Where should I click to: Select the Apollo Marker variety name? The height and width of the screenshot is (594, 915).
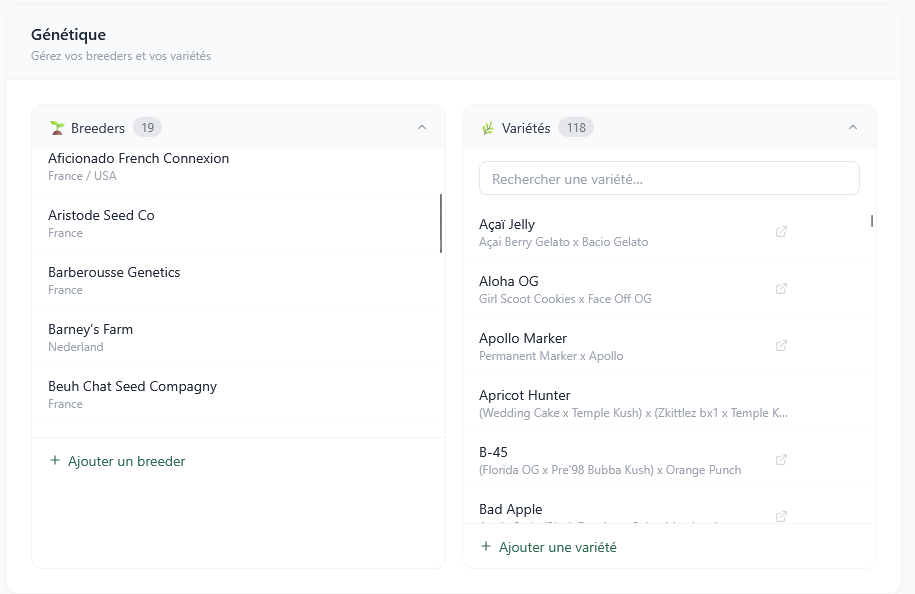point(523,338)
